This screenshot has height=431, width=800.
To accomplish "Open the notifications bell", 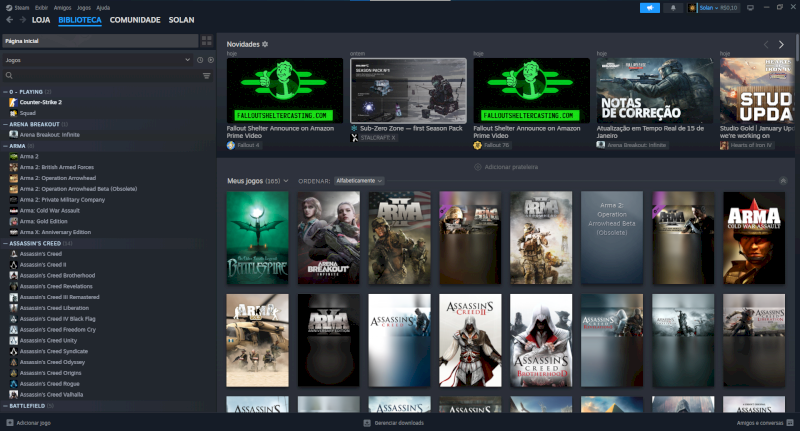I will pos(675,7).
